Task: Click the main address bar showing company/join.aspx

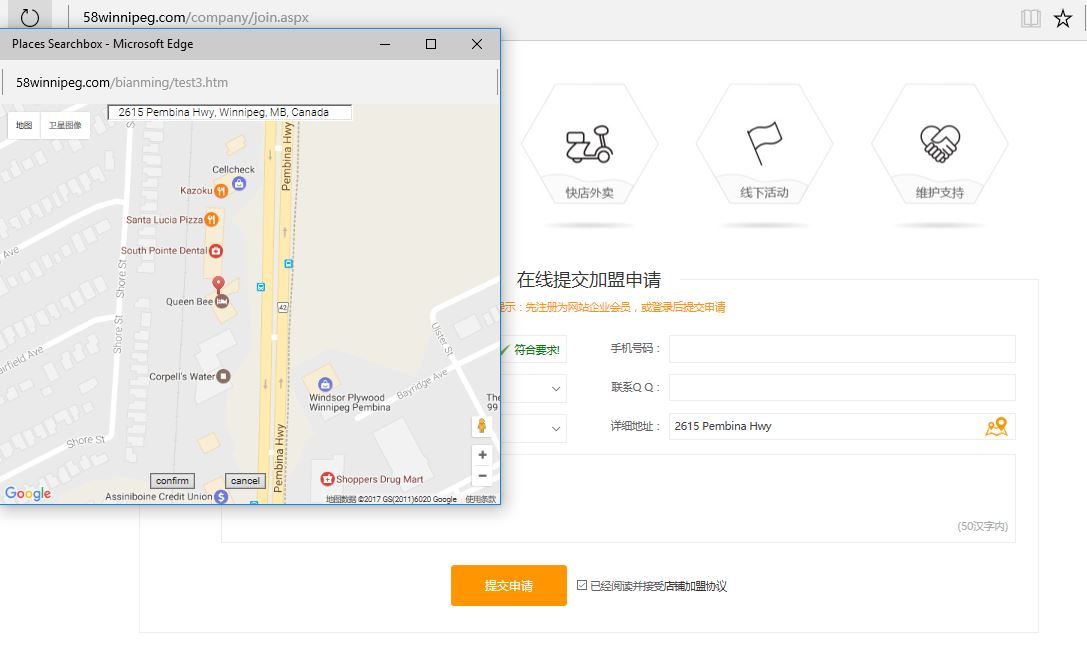Action: click(196, 17)
